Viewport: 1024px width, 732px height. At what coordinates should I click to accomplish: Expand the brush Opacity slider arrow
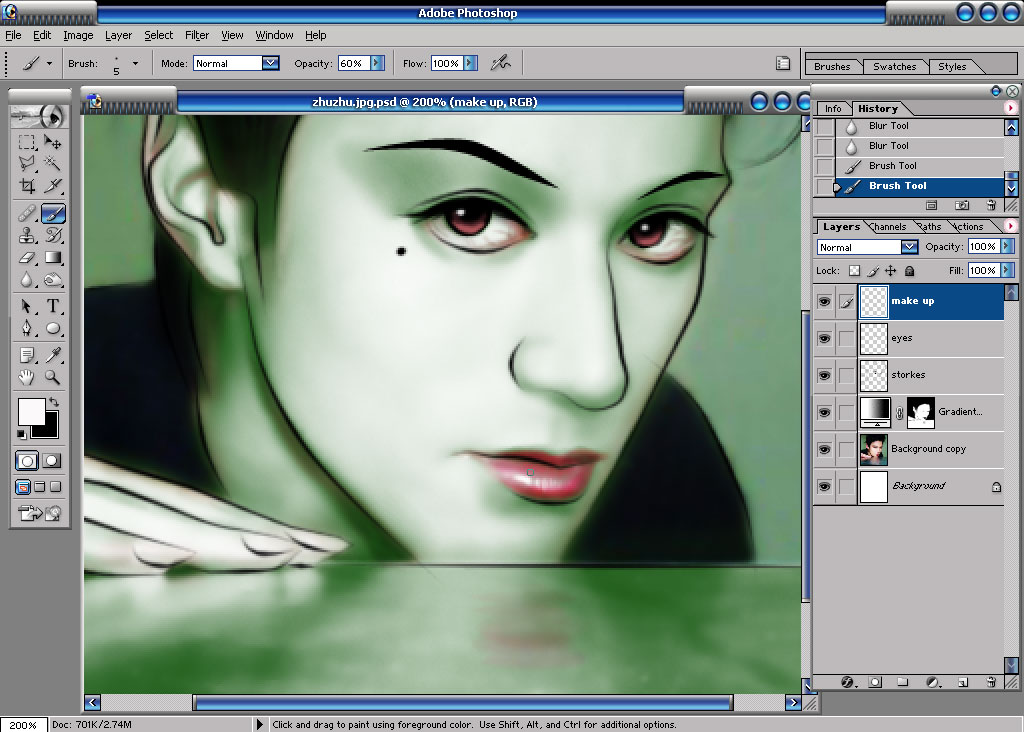377,63
